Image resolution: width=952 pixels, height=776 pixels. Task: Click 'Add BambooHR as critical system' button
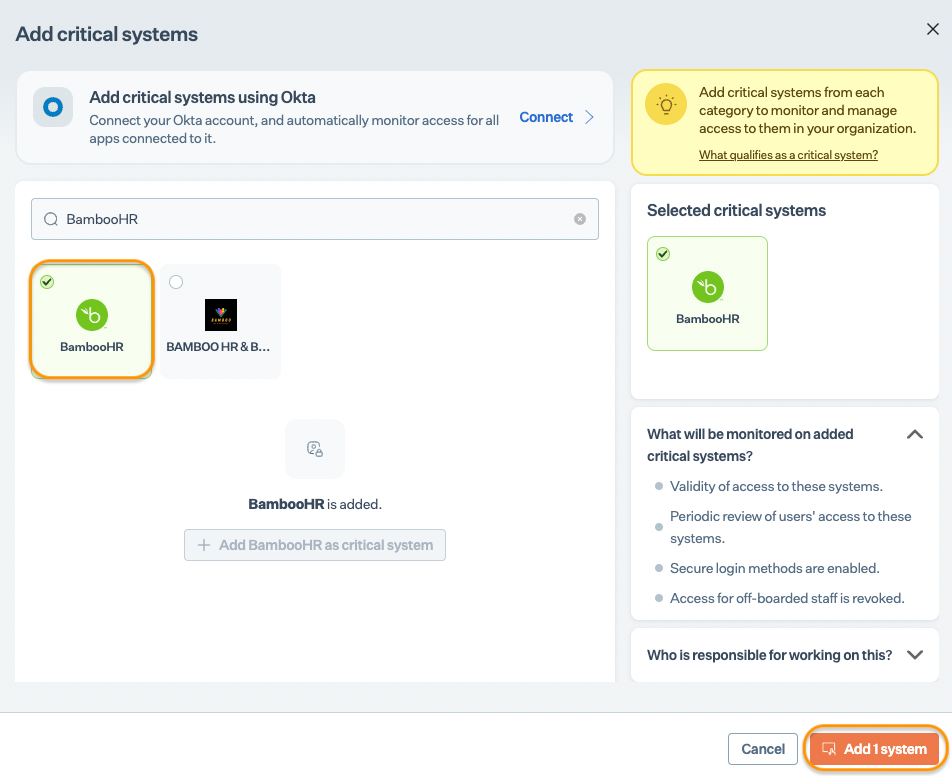(314, 545)
